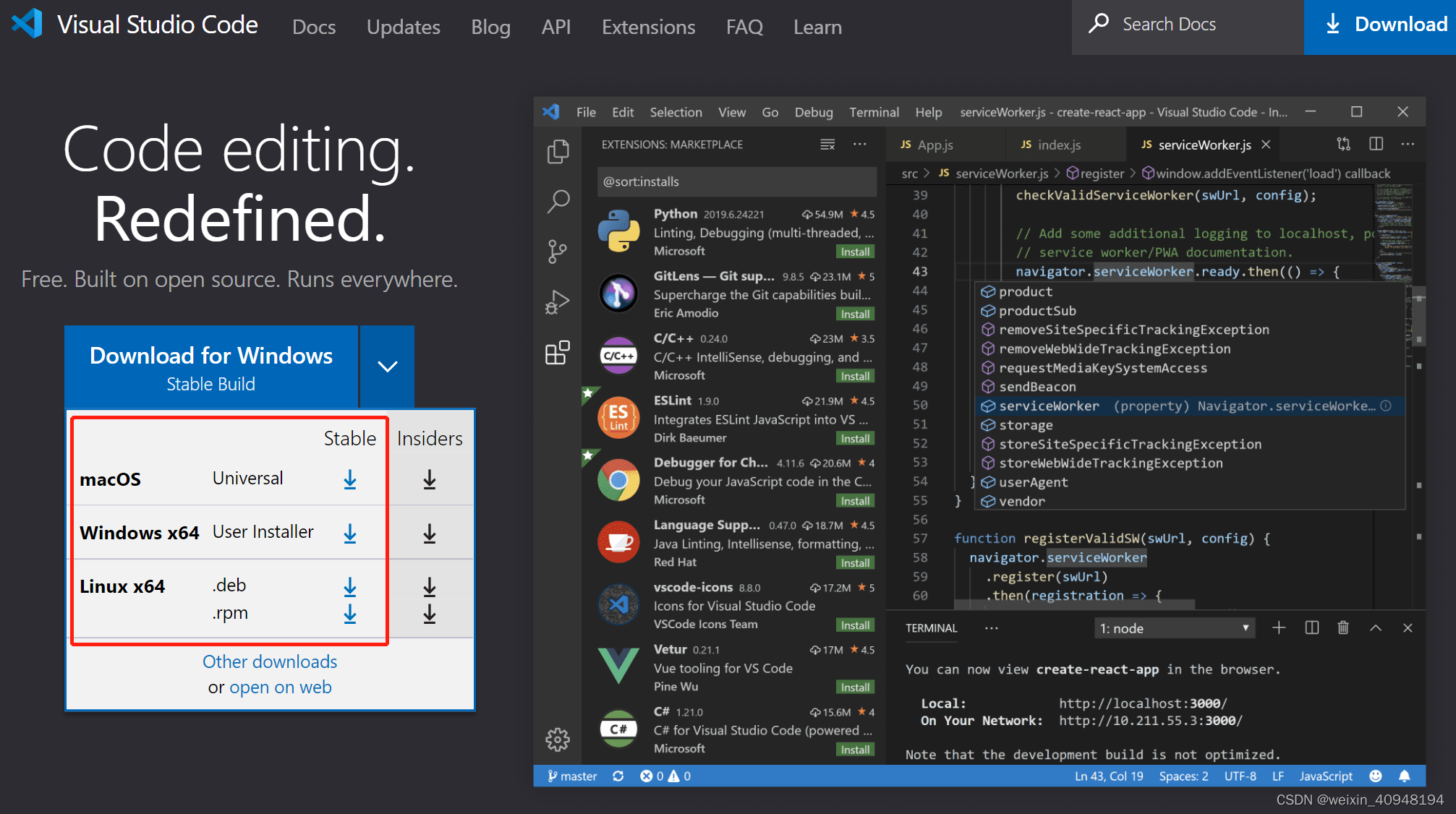1456x814 pixels.
Task: Download Linux .deb Insiders build arrow
Action: click(430, 587)
